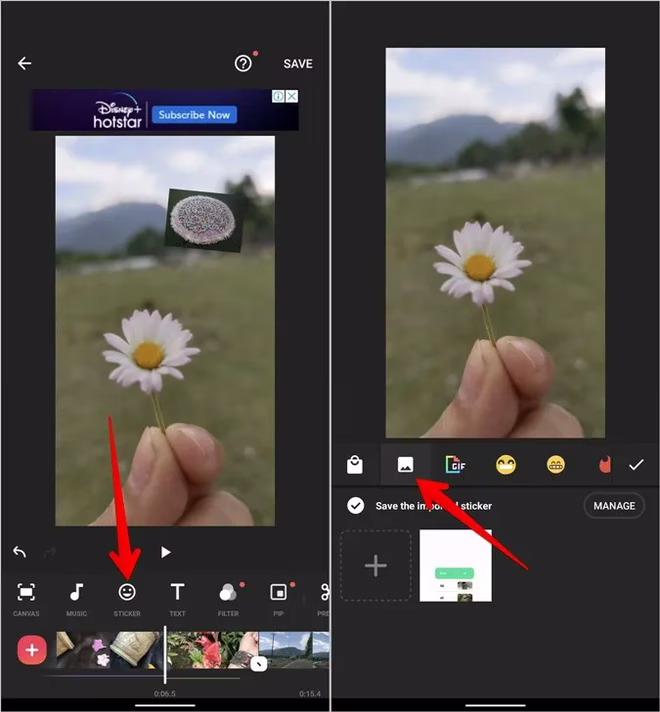Click the MANAGE button

pos(614,505)
